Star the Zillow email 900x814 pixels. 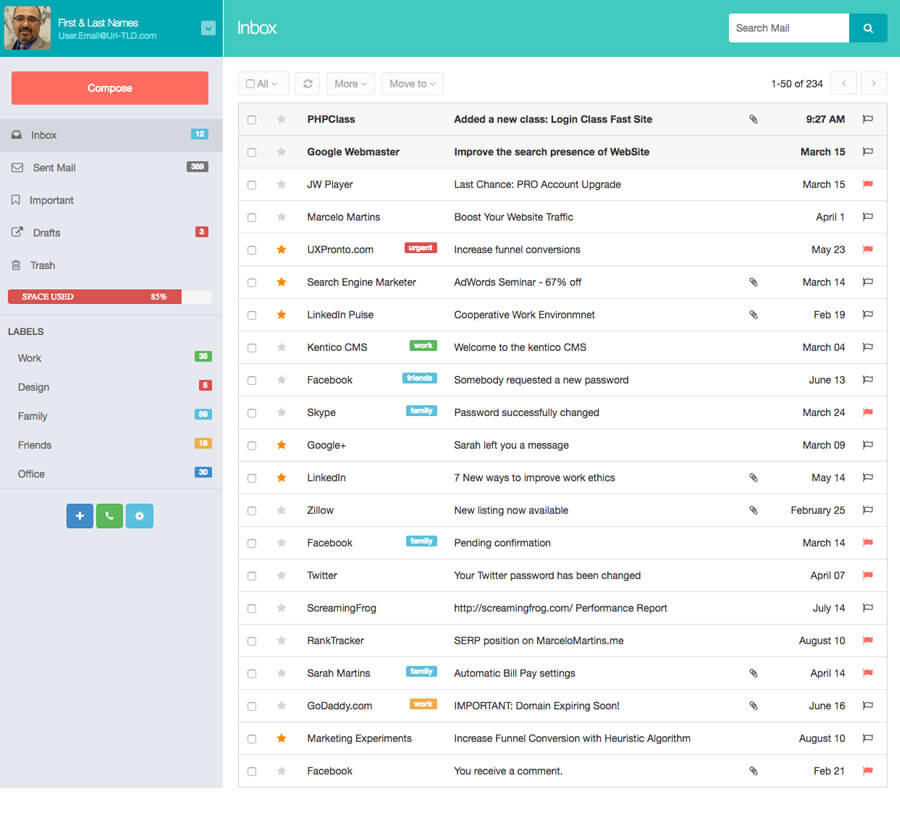pos(281,510)
